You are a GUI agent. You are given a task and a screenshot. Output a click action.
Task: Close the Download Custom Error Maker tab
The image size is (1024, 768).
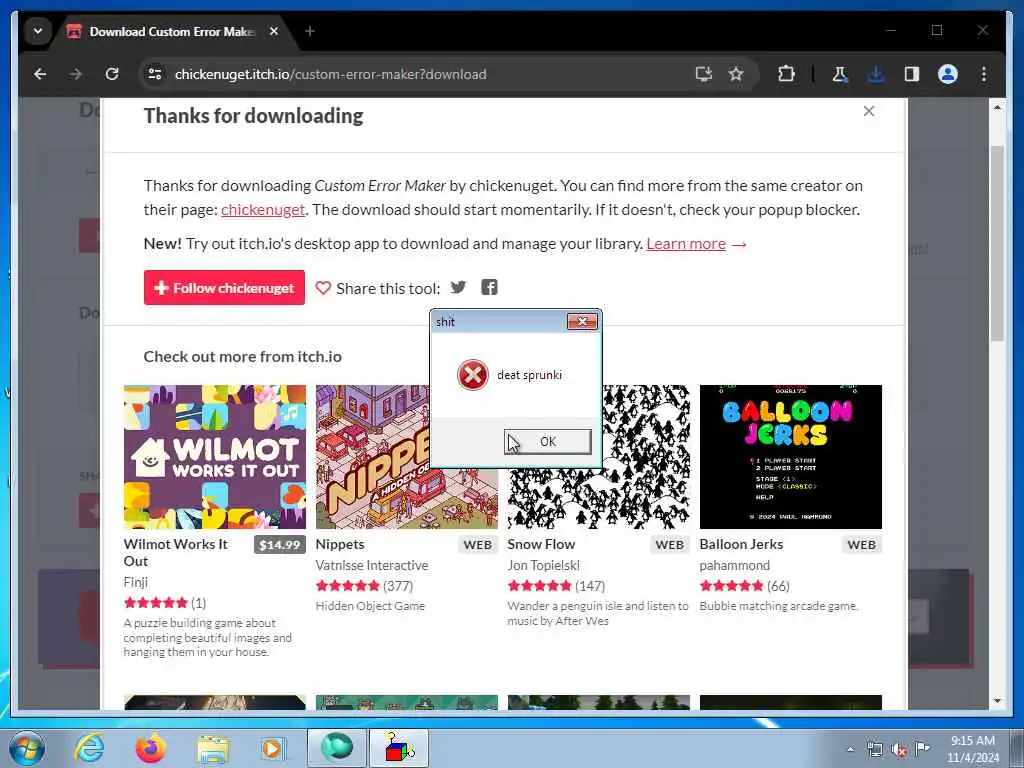pos(274,31)
